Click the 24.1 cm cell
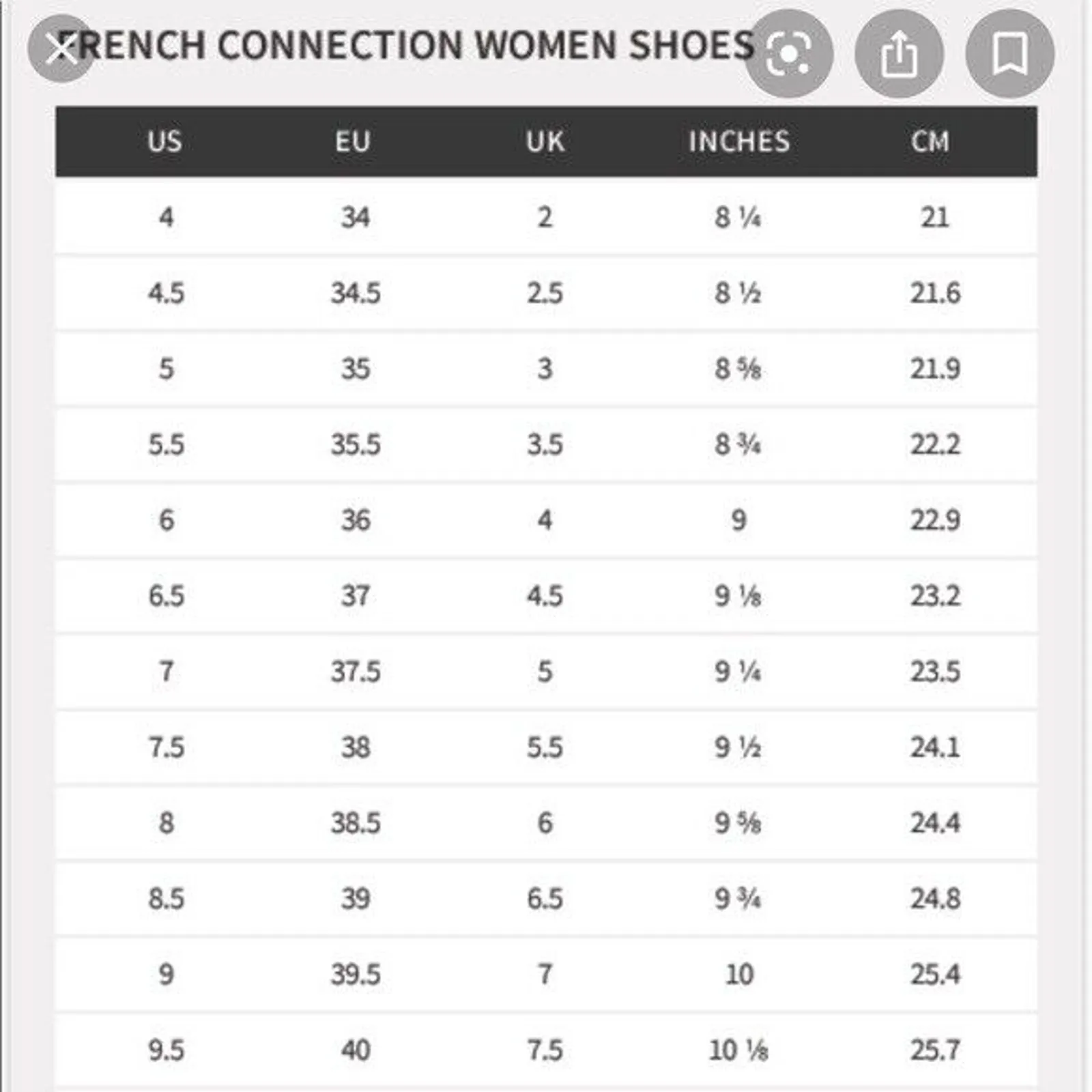 (935, 748)
